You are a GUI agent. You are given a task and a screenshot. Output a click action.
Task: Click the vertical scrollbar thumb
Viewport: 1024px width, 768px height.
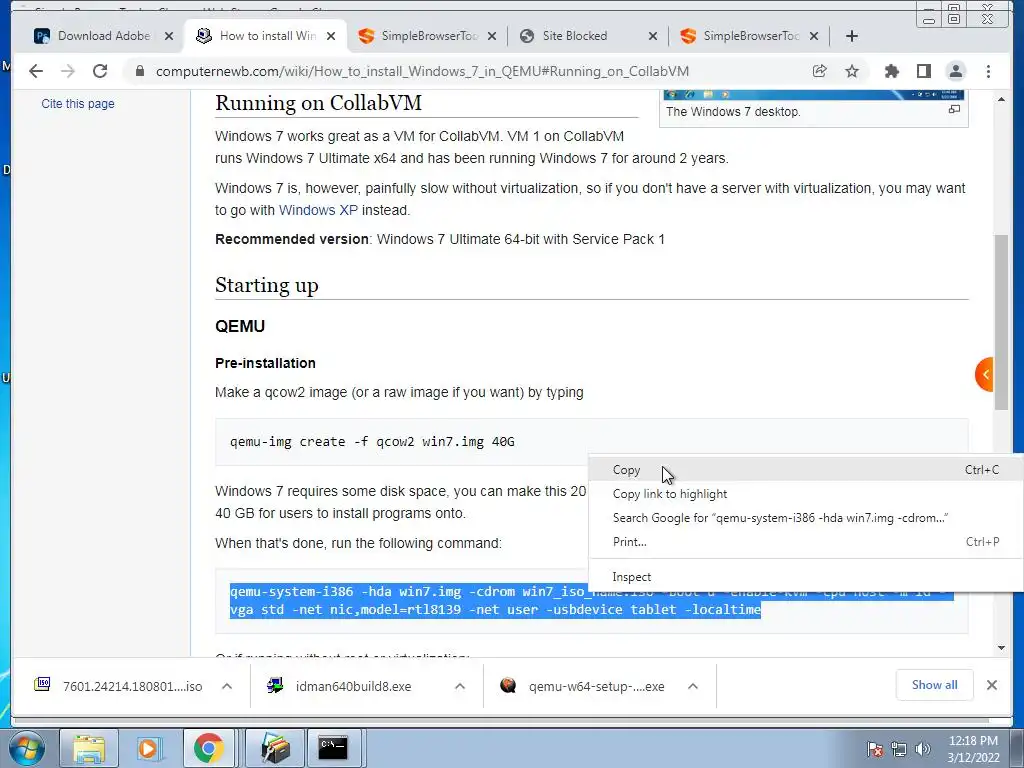point(1001,322)
